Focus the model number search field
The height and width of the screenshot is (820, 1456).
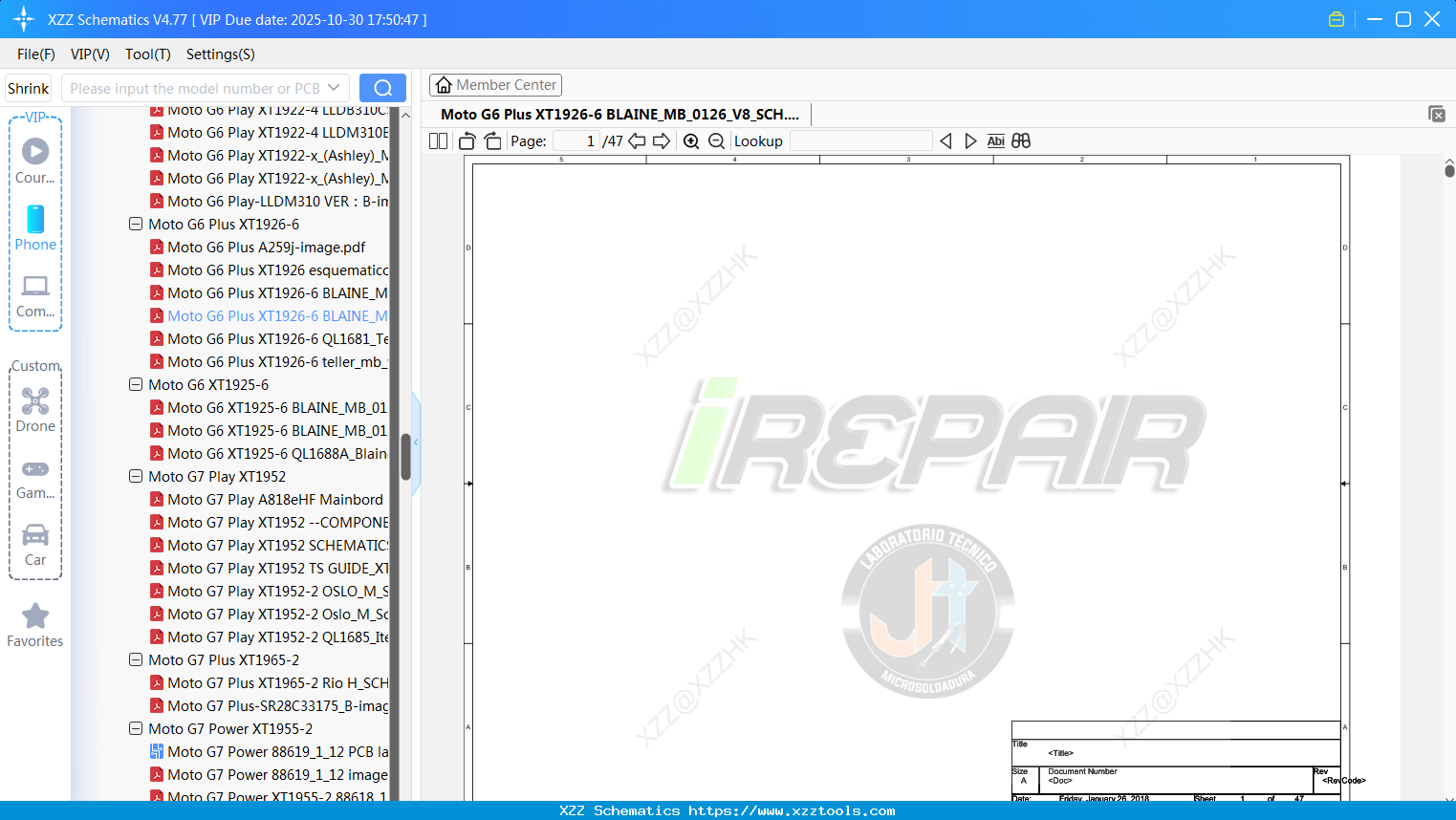(195, 88)
